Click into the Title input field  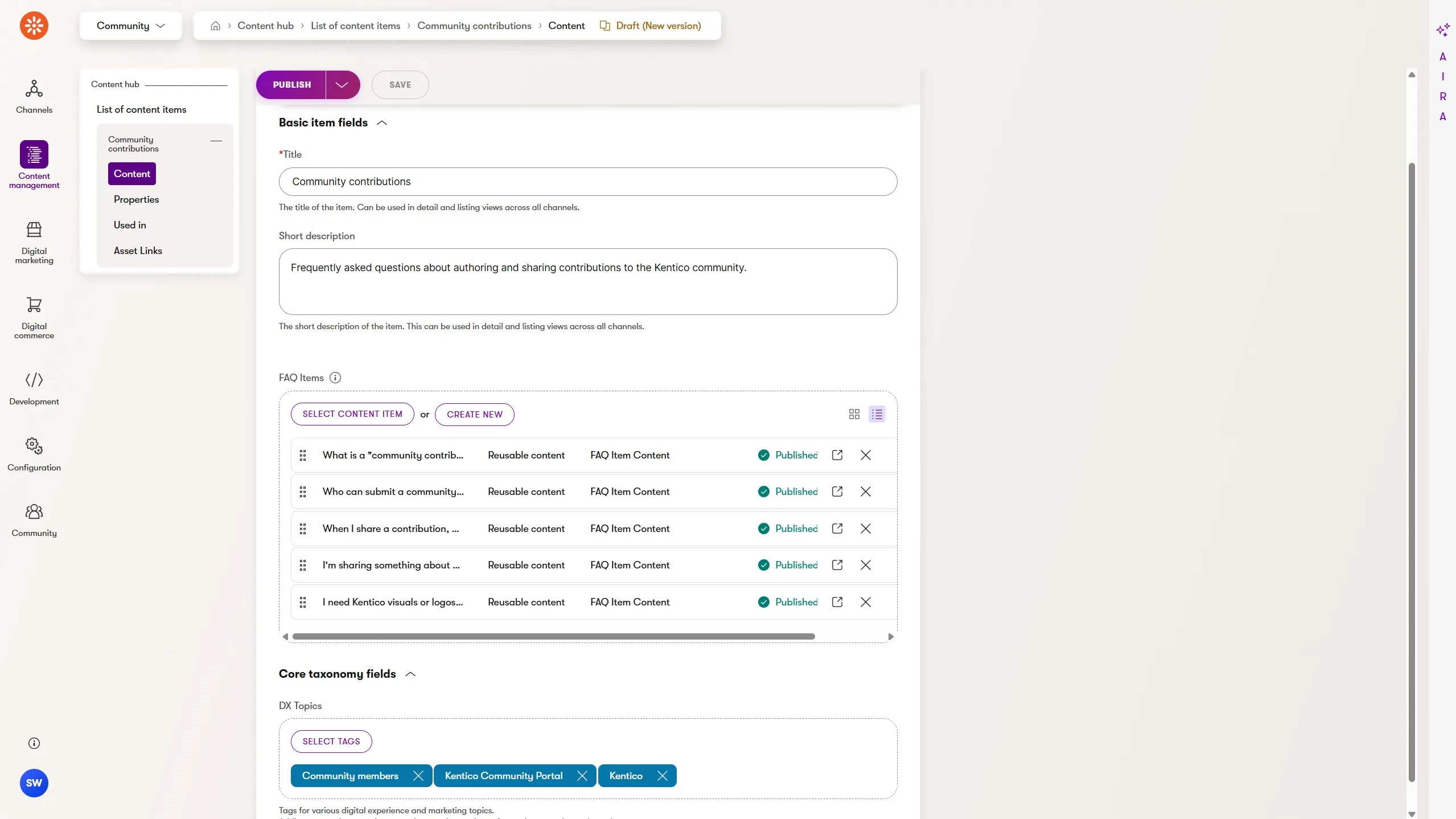tap(587, 182)
